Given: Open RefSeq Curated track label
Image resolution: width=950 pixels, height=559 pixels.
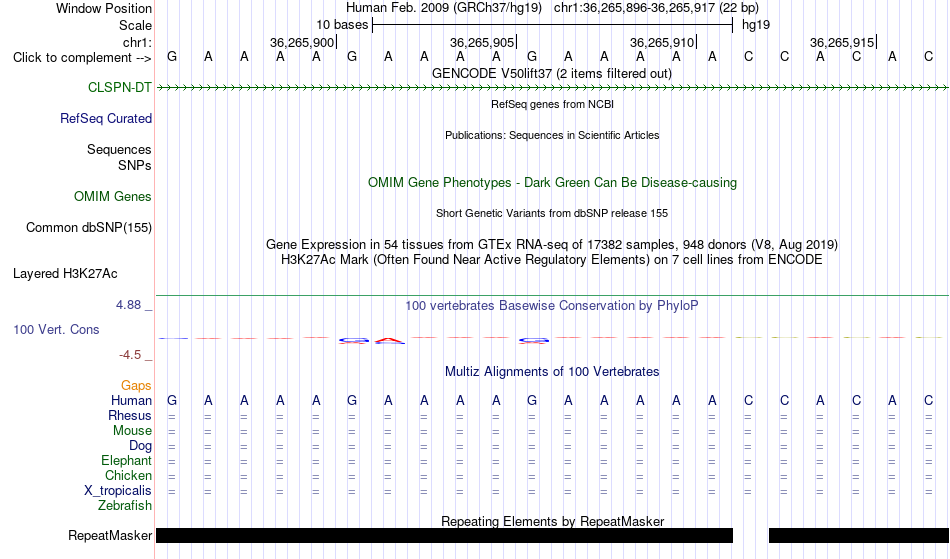Looking at the screenshot, I should 106,119.
